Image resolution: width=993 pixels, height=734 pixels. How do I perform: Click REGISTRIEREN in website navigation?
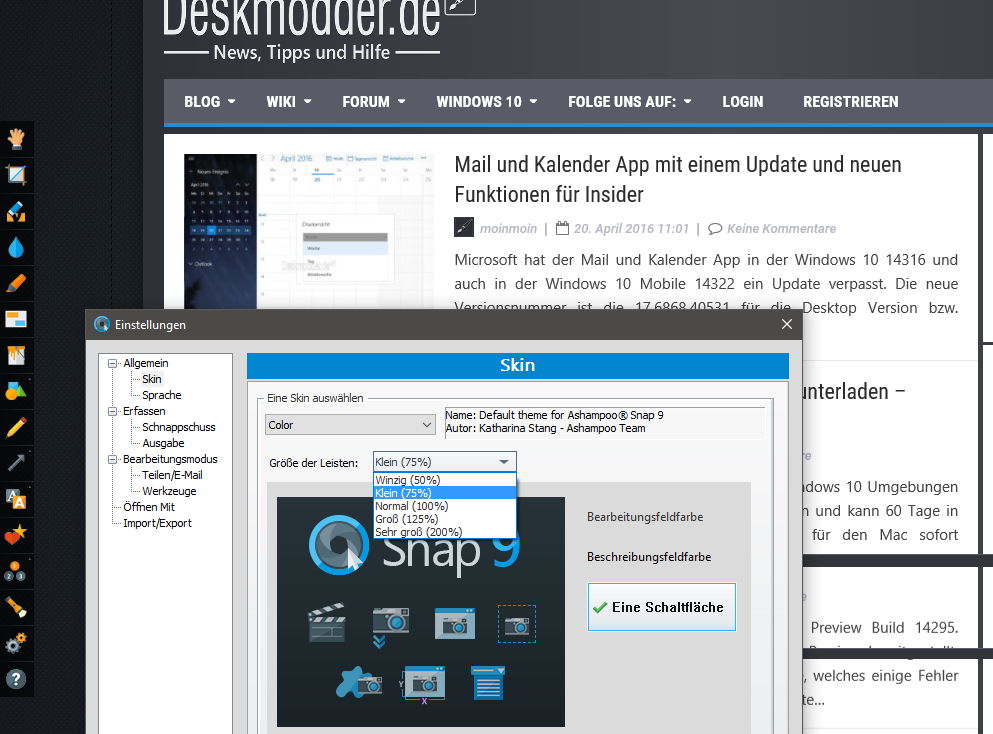(851, 101)
